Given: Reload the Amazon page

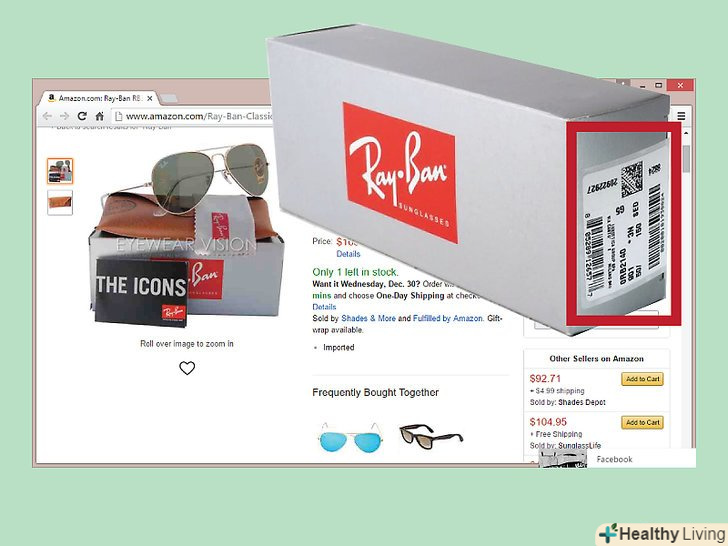Looking at the screenshot, I should pos(82,116).
